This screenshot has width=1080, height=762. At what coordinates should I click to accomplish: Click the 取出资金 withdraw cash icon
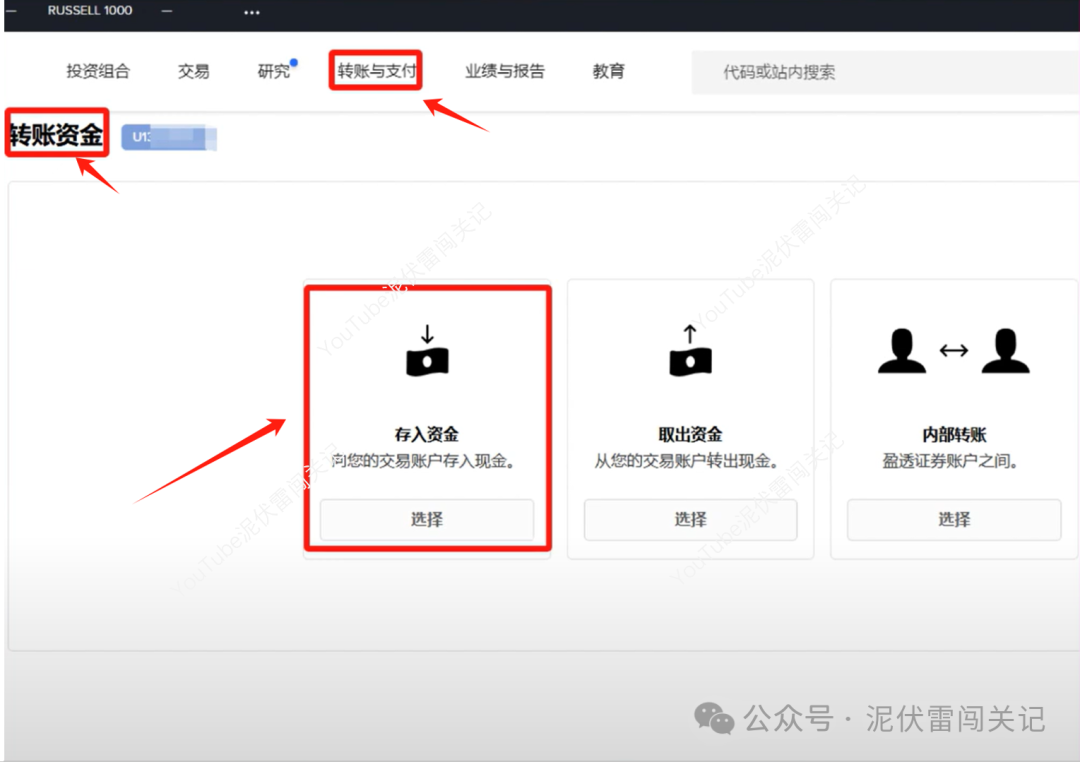(690, 352)
